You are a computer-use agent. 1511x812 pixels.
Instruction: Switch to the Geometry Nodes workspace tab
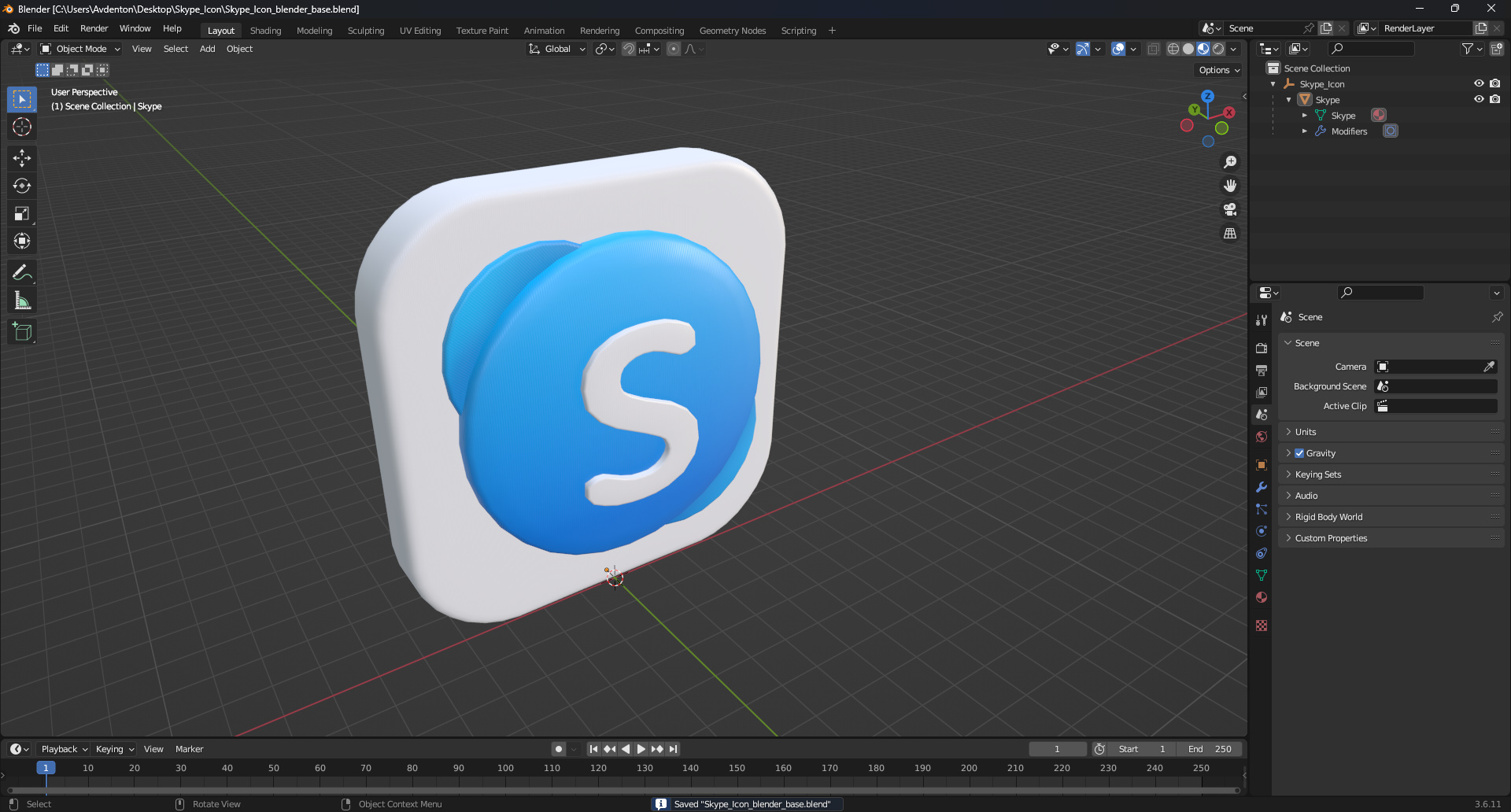[x=733, y=31]
